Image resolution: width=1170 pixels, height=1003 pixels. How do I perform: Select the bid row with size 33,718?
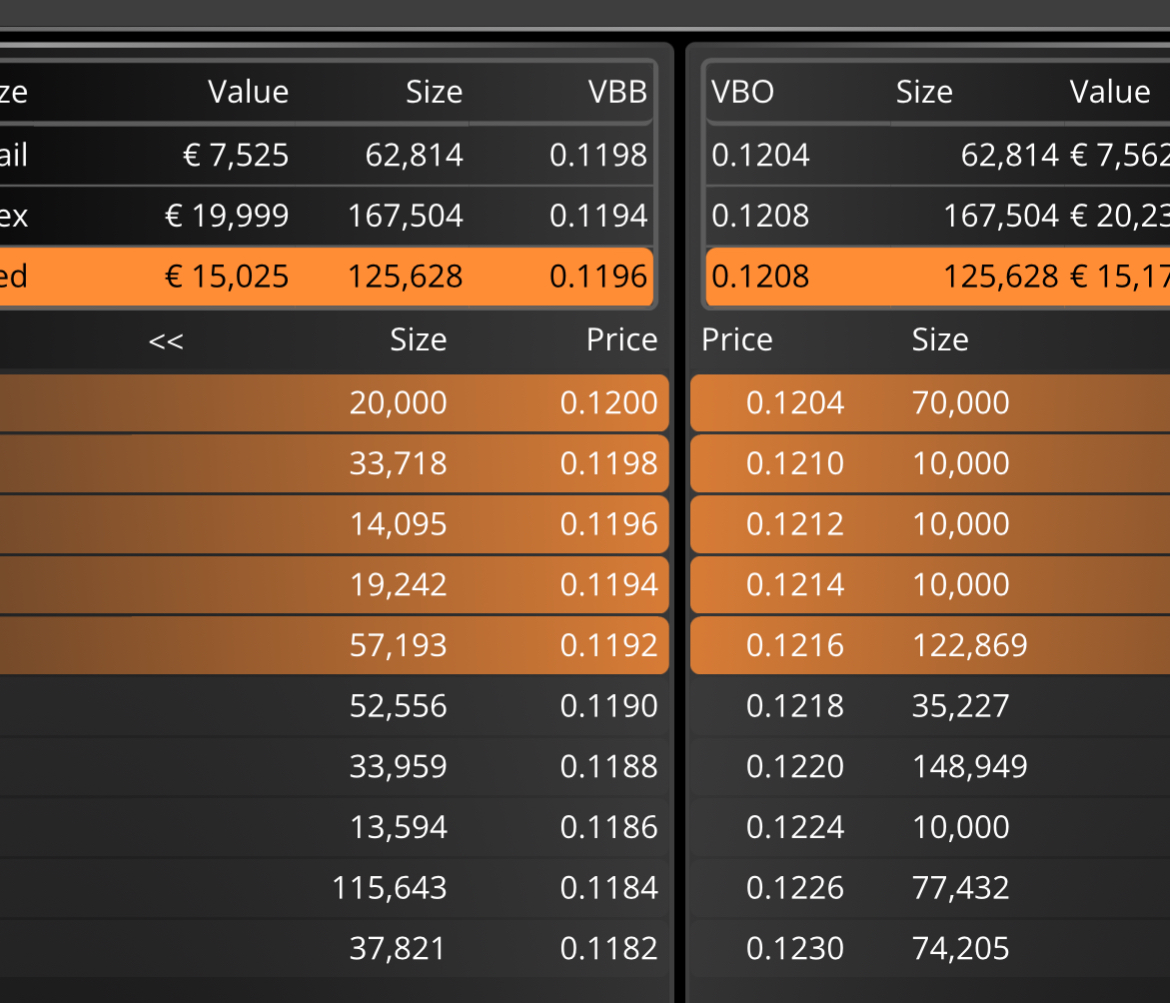coord(334,463)
